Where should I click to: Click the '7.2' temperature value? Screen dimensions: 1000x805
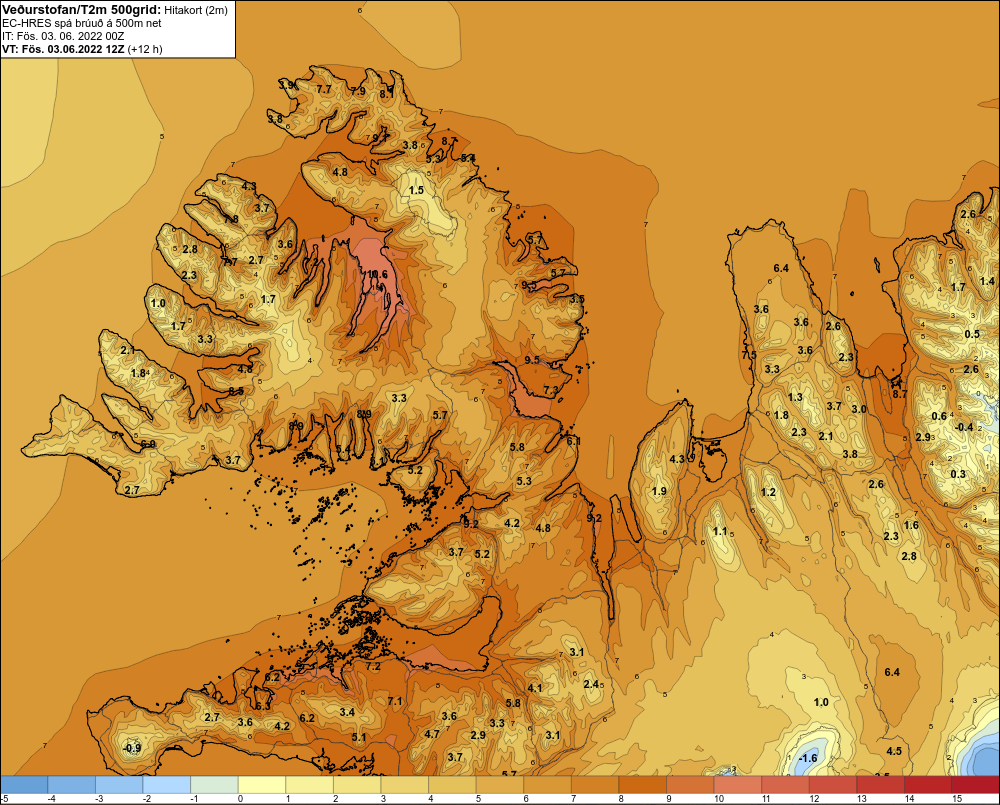[x=373, y=666]
